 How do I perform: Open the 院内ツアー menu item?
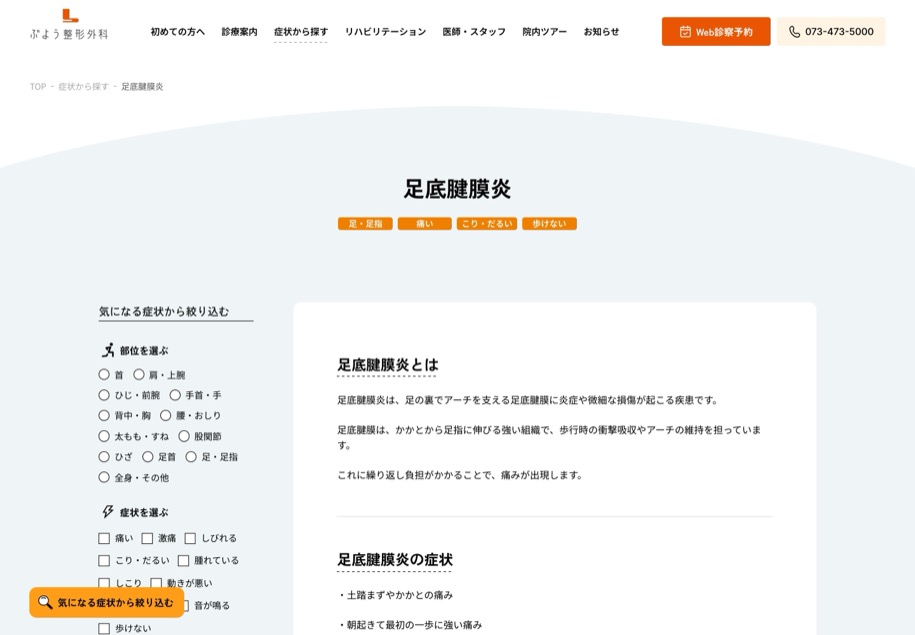pyautogui.click(x=544, y=32)
